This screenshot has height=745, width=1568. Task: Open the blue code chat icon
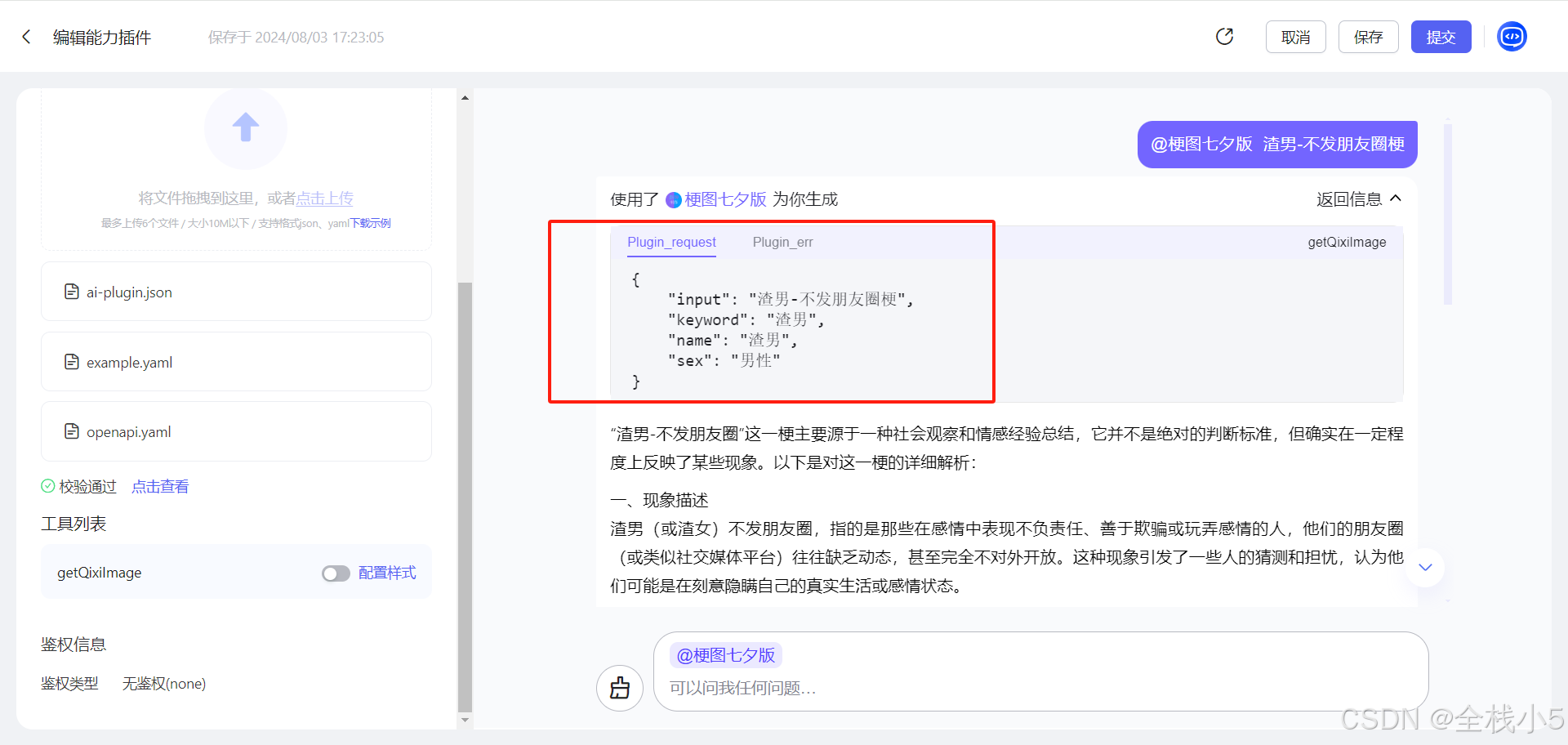(1512, 37)
